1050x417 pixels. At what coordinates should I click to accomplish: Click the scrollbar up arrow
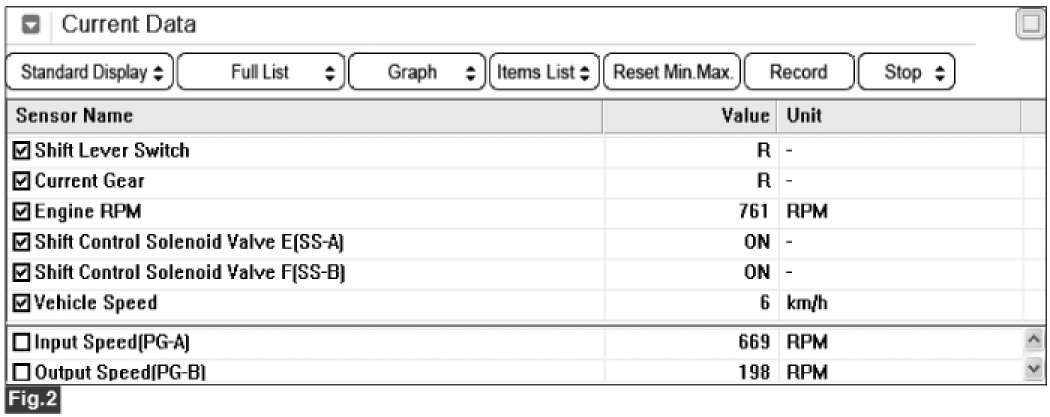(x=1035, y=341)
